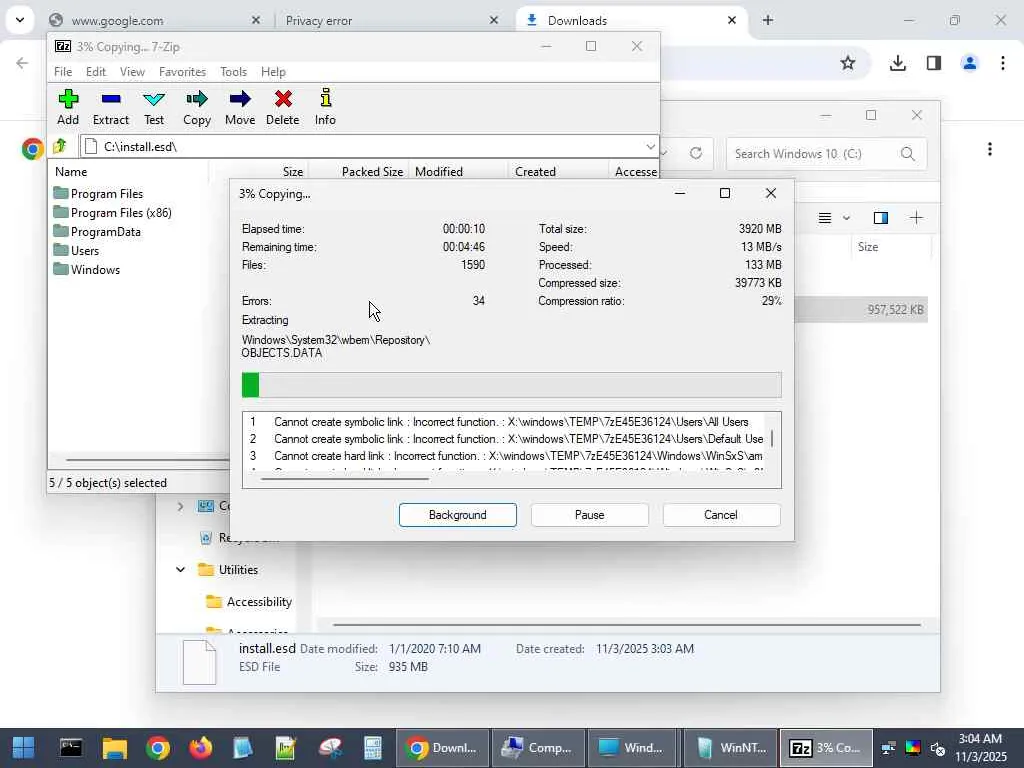Click the Background button

[457, 515]
